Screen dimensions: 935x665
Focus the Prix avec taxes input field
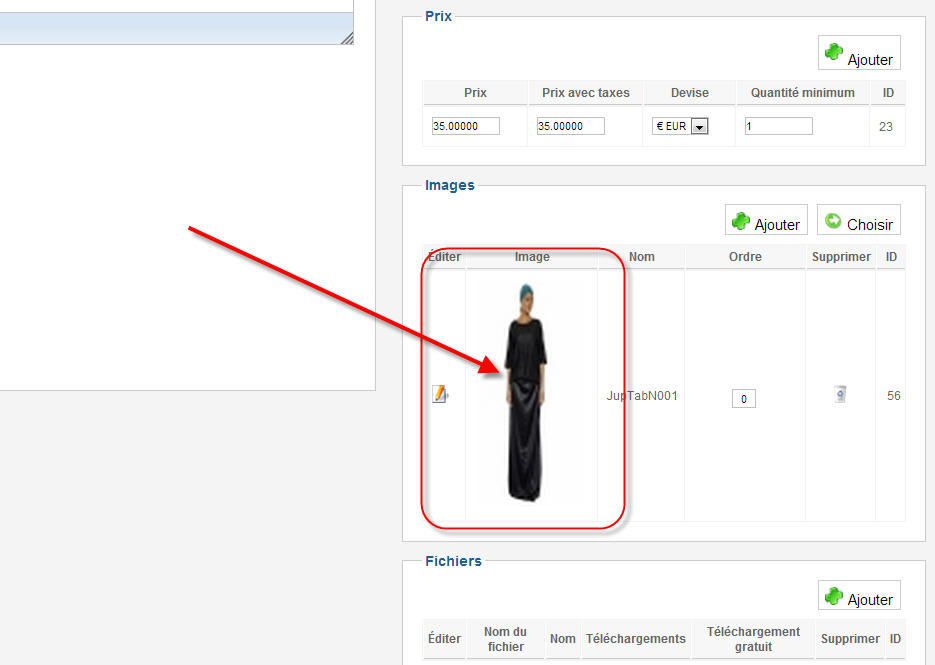coord(571,126)
